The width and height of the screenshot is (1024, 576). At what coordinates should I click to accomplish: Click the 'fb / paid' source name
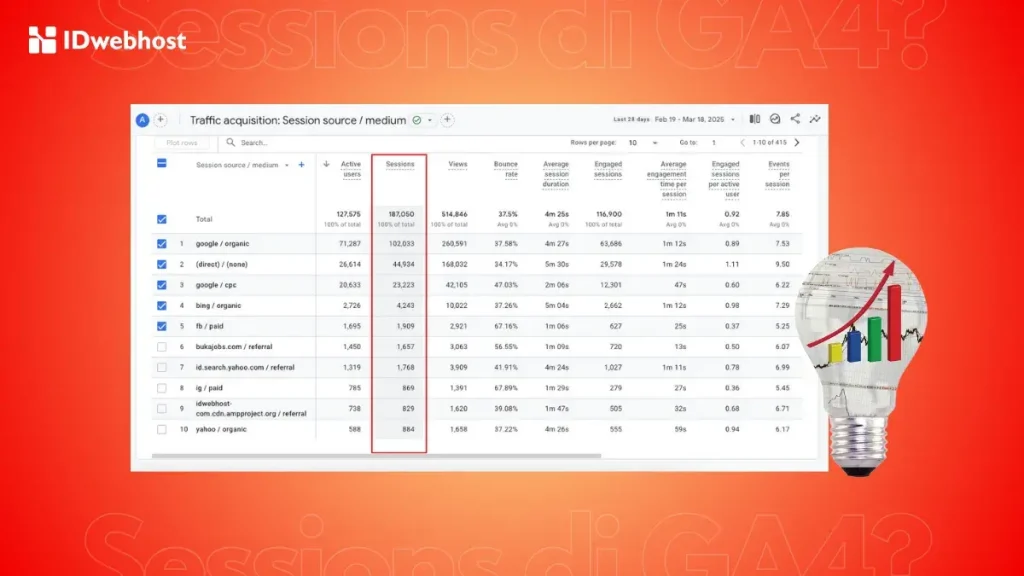pyautogui.click(x=209, y=326)
